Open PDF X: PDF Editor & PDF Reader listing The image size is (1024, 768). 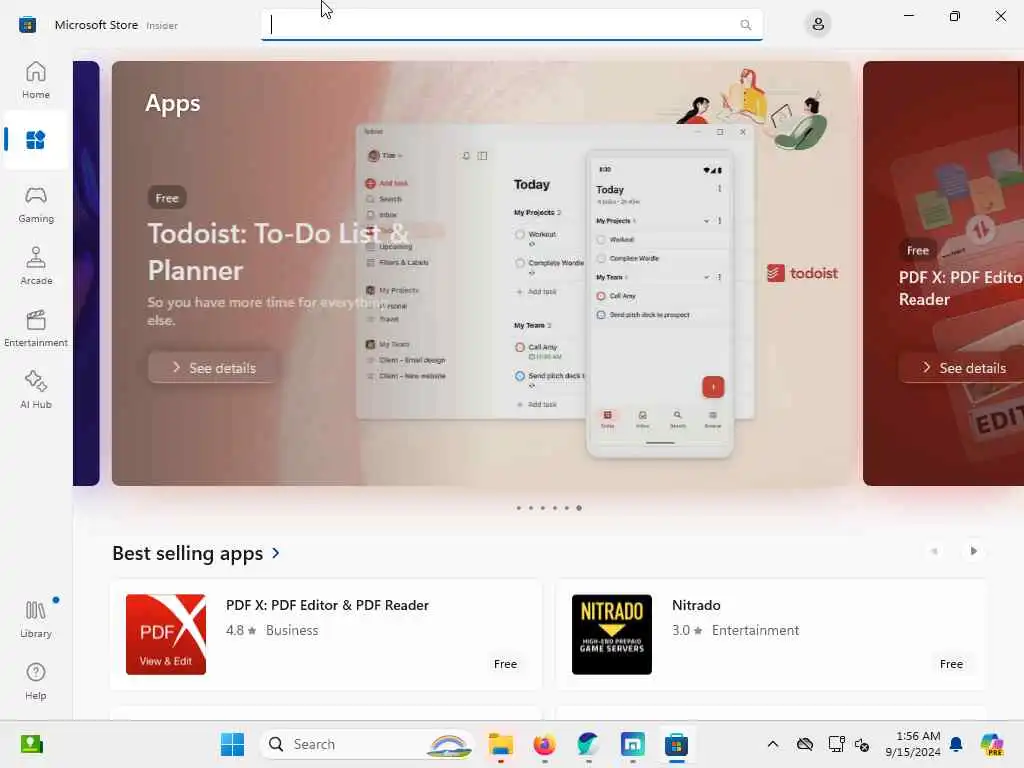326,634
